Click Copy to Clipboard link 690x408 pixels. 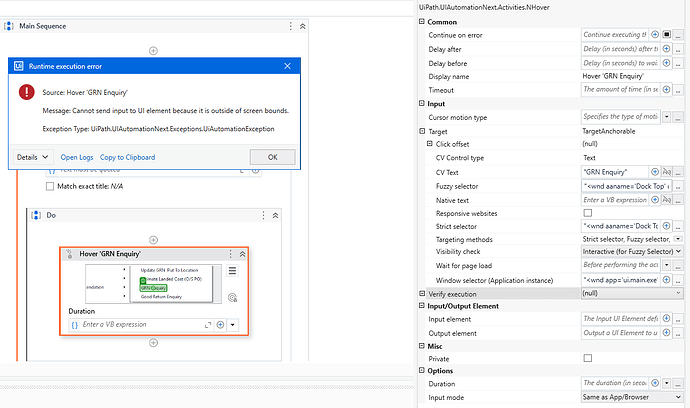click(127, 157)
